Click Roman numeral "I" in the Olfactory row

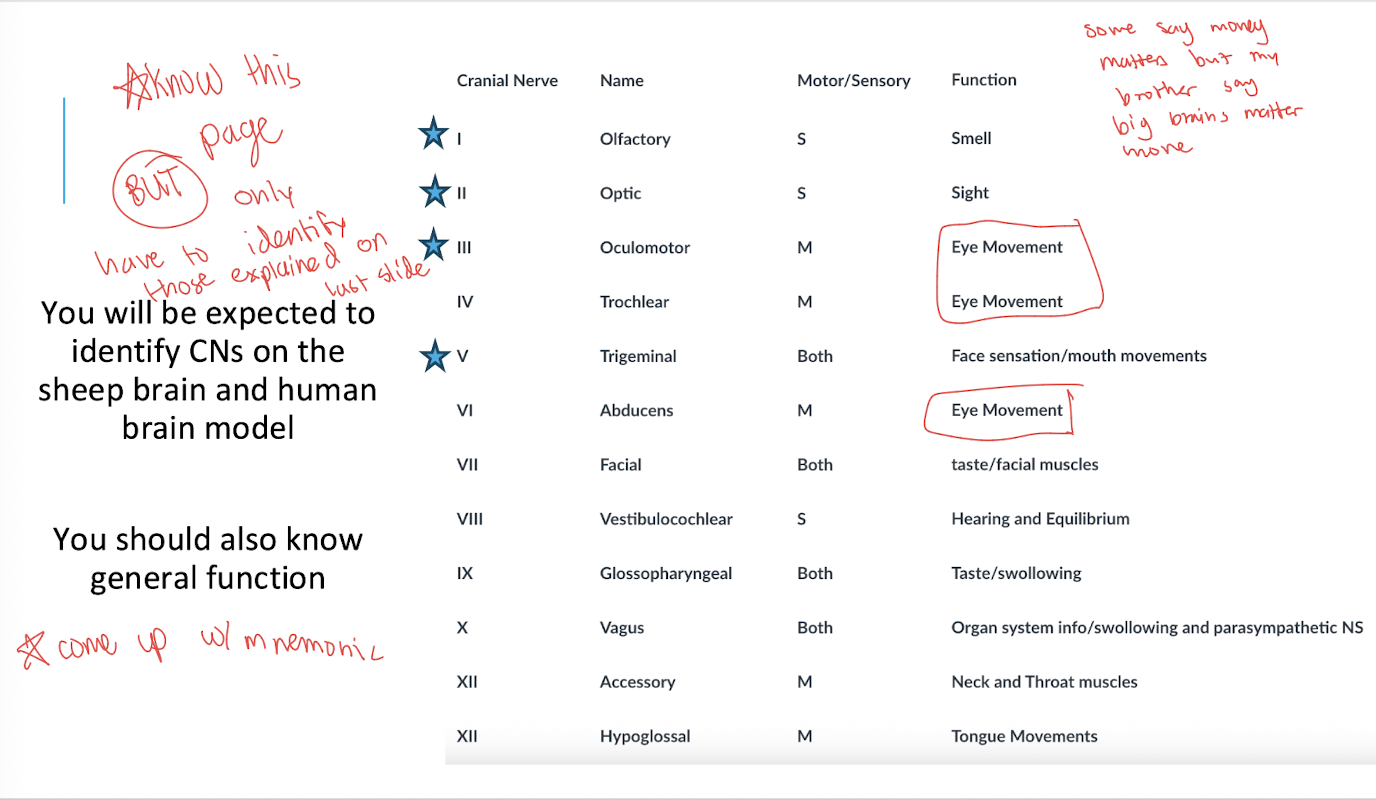459,139
